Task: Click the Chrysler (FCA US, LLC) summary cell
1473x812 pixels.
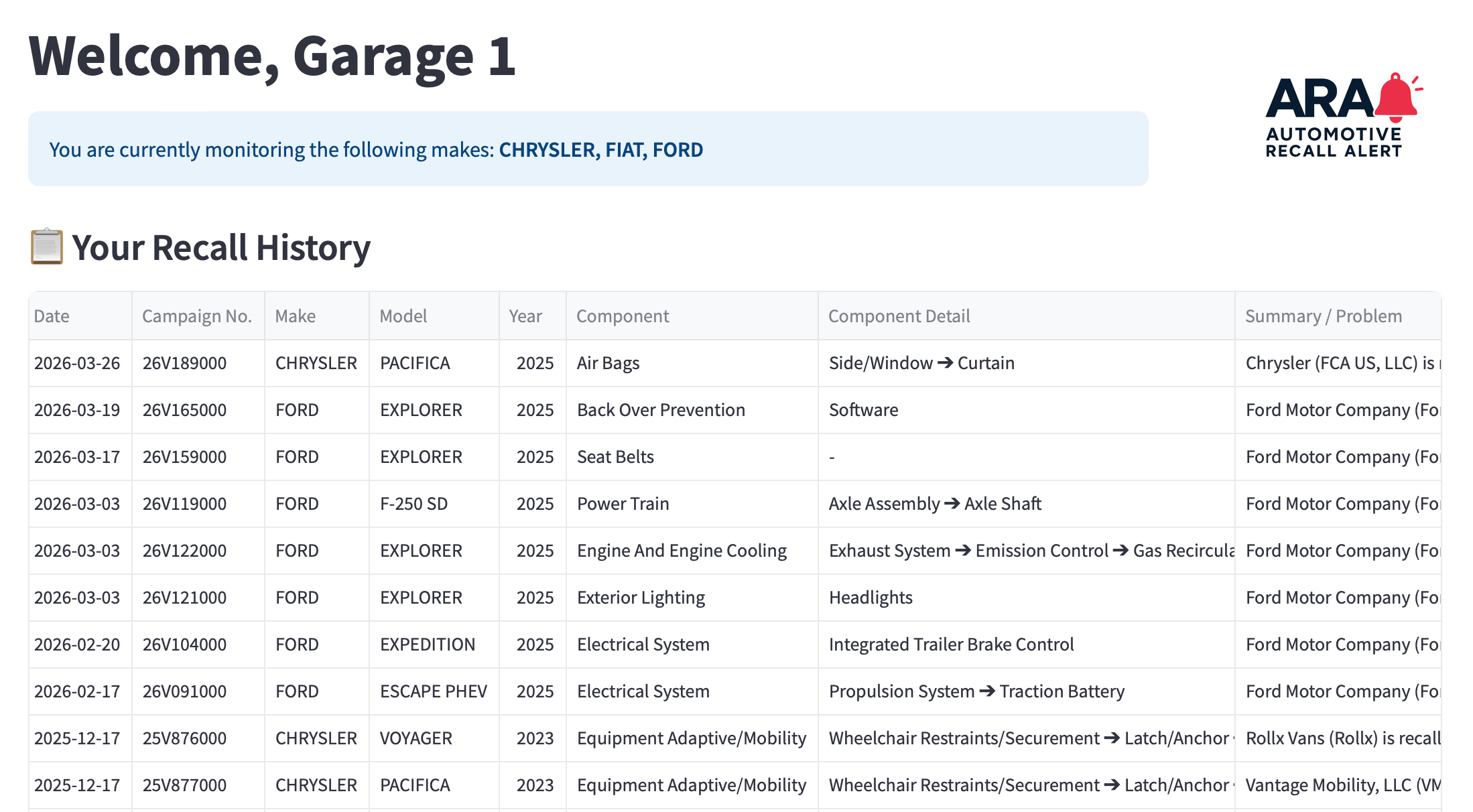Action: (1338, 363)
